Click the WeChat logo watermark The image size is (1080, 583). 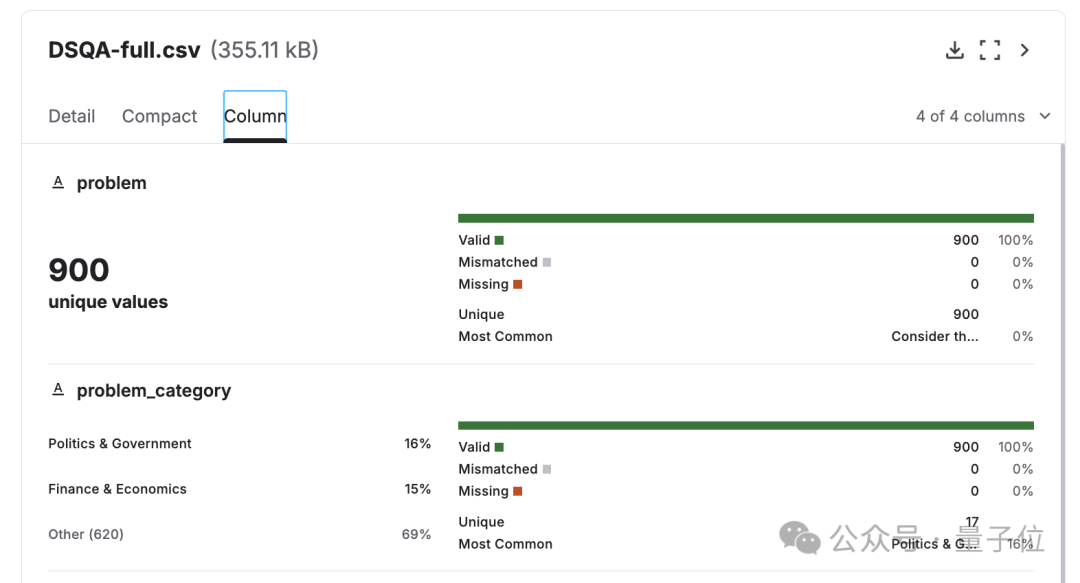point(800,537)
